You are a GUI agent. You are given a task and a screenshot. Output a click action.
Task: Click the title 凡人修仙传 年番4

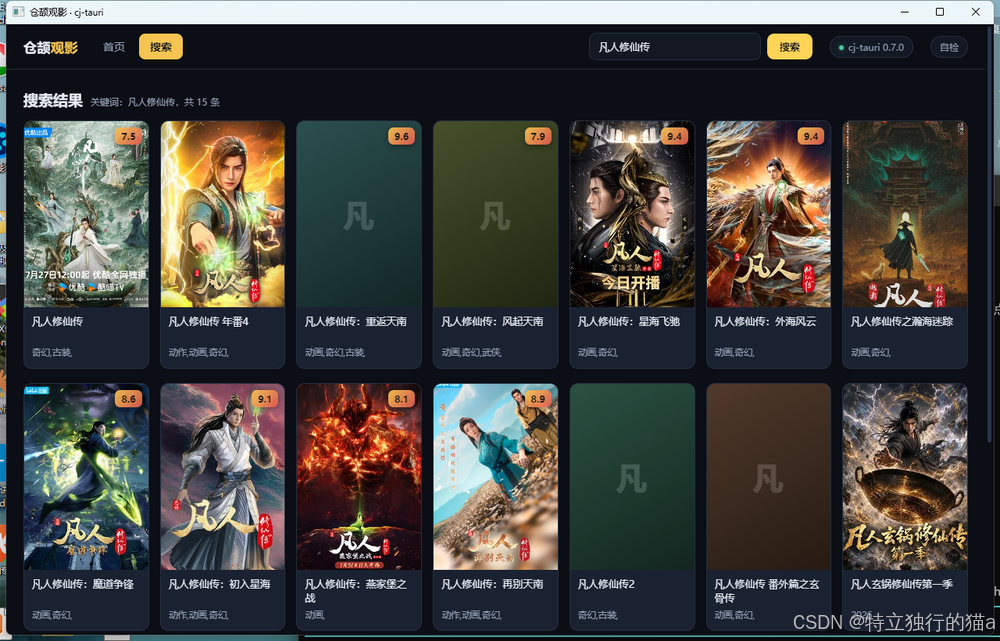click(209, 322)
